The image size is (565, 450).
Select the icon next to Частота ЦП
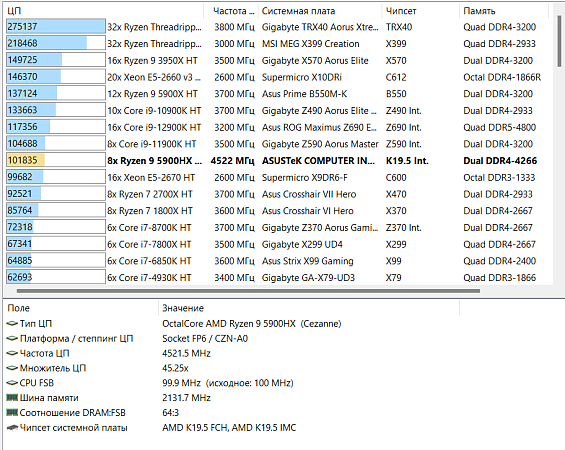coord(12,353)
